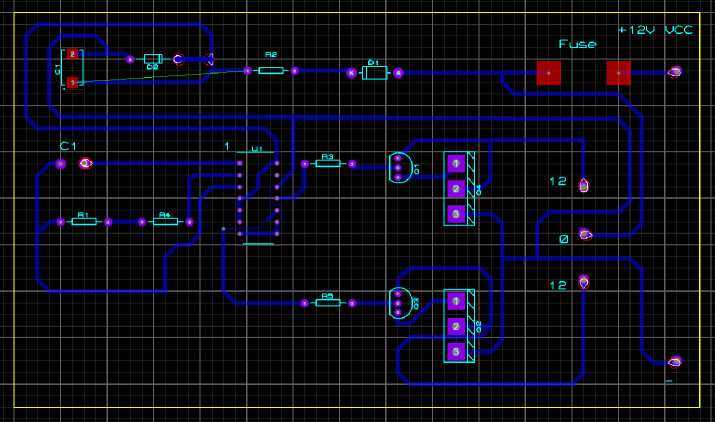Screen dimensions: 715x422
Task: Select the U1 chip reference label
Action: [x=257, y=149]
